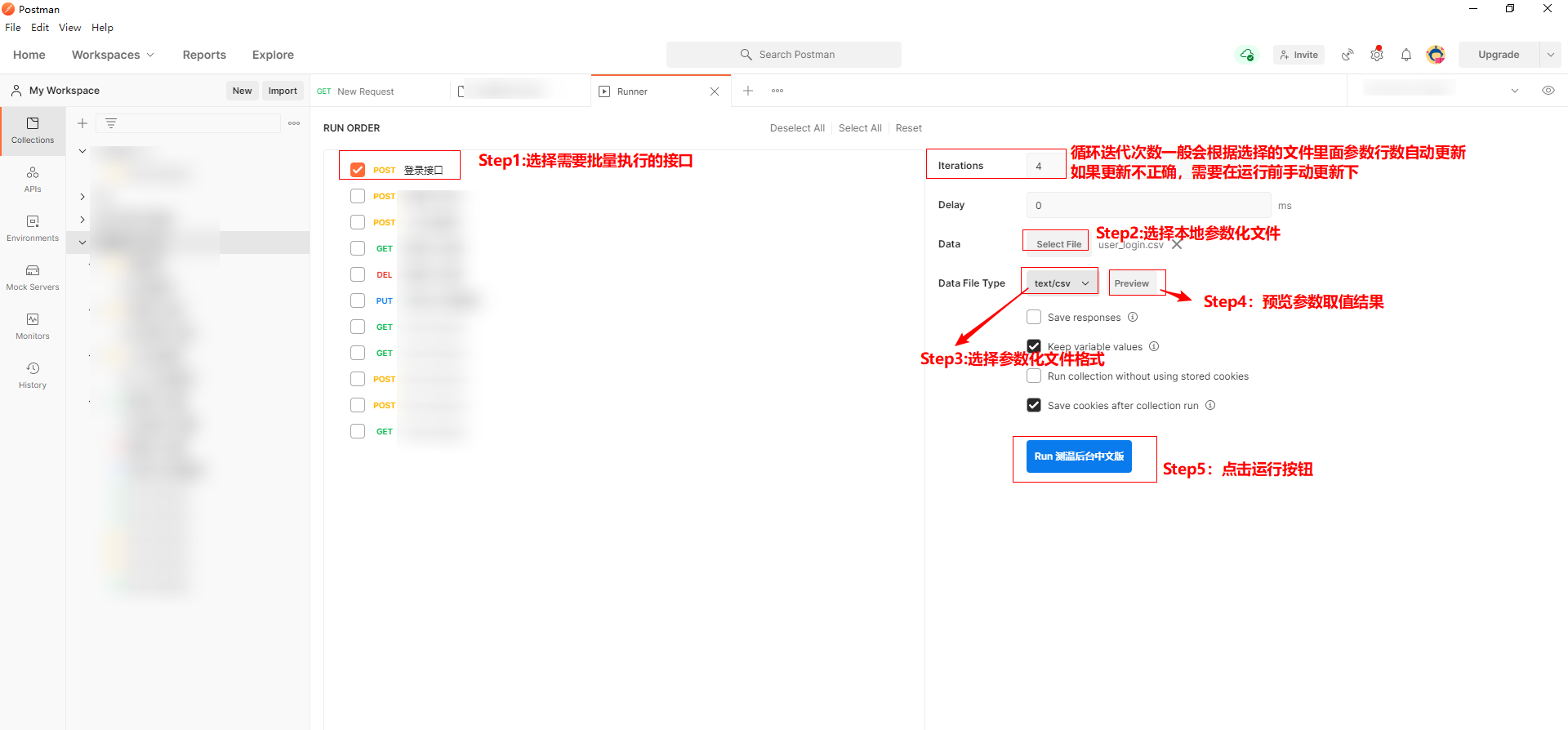Collapse the highlighted collection
1568x730 pixels.
(82, 243)
